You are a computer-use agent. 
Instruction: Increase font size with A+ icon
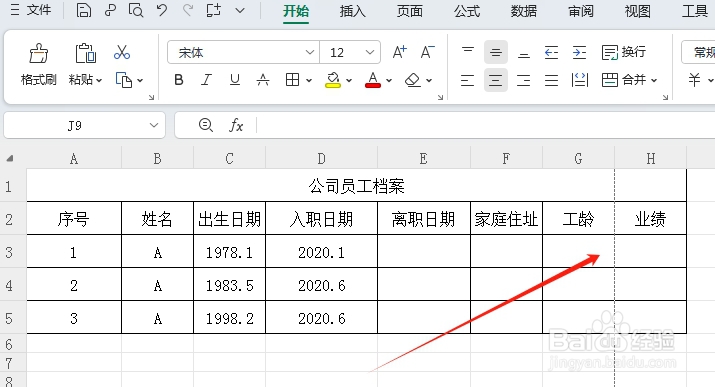tap(399, 52)
